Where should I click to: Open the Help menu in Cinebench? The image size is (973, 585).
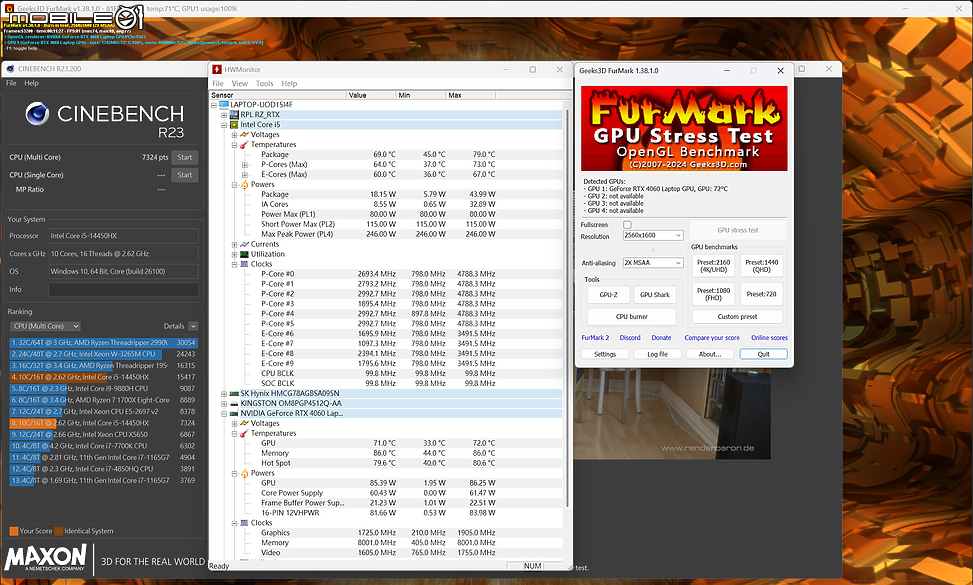click(x=31, y=83)
